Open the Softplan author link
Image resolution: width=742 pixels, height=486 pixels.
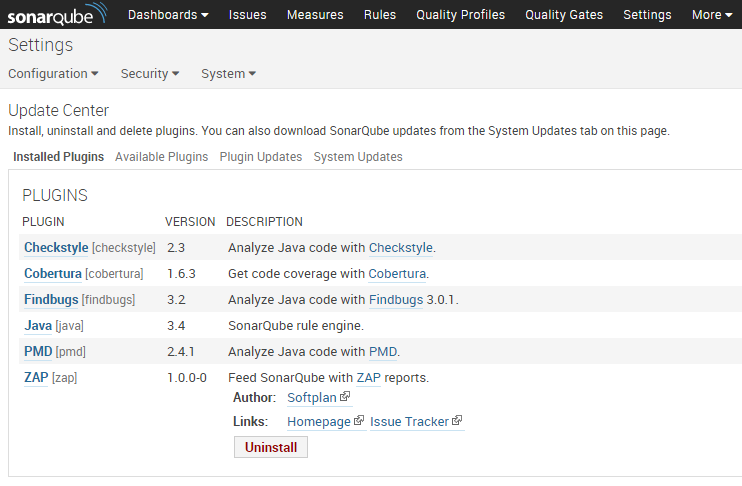(312, 398)
